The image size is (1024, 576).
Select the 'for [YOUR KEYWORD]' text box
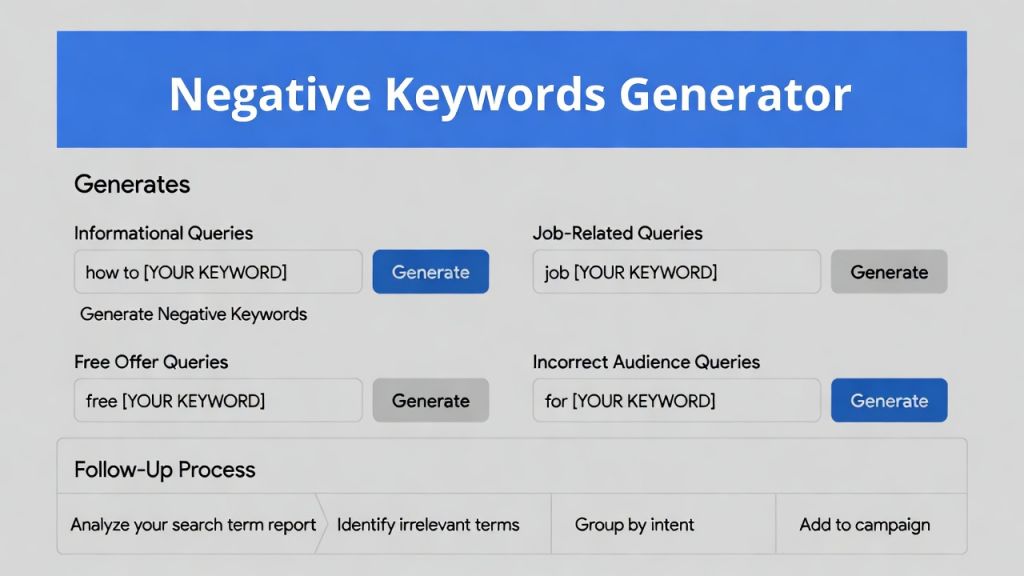(675, 400)
